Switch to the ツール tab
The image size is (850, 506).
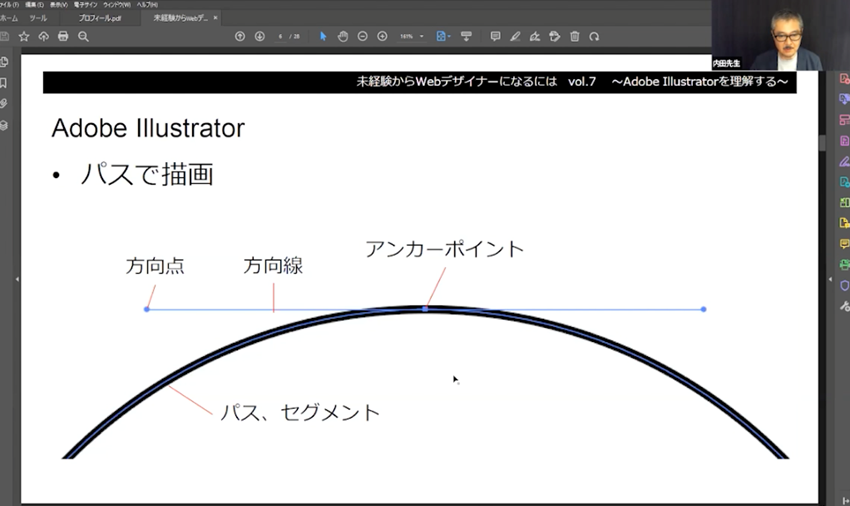pos(38,18)
